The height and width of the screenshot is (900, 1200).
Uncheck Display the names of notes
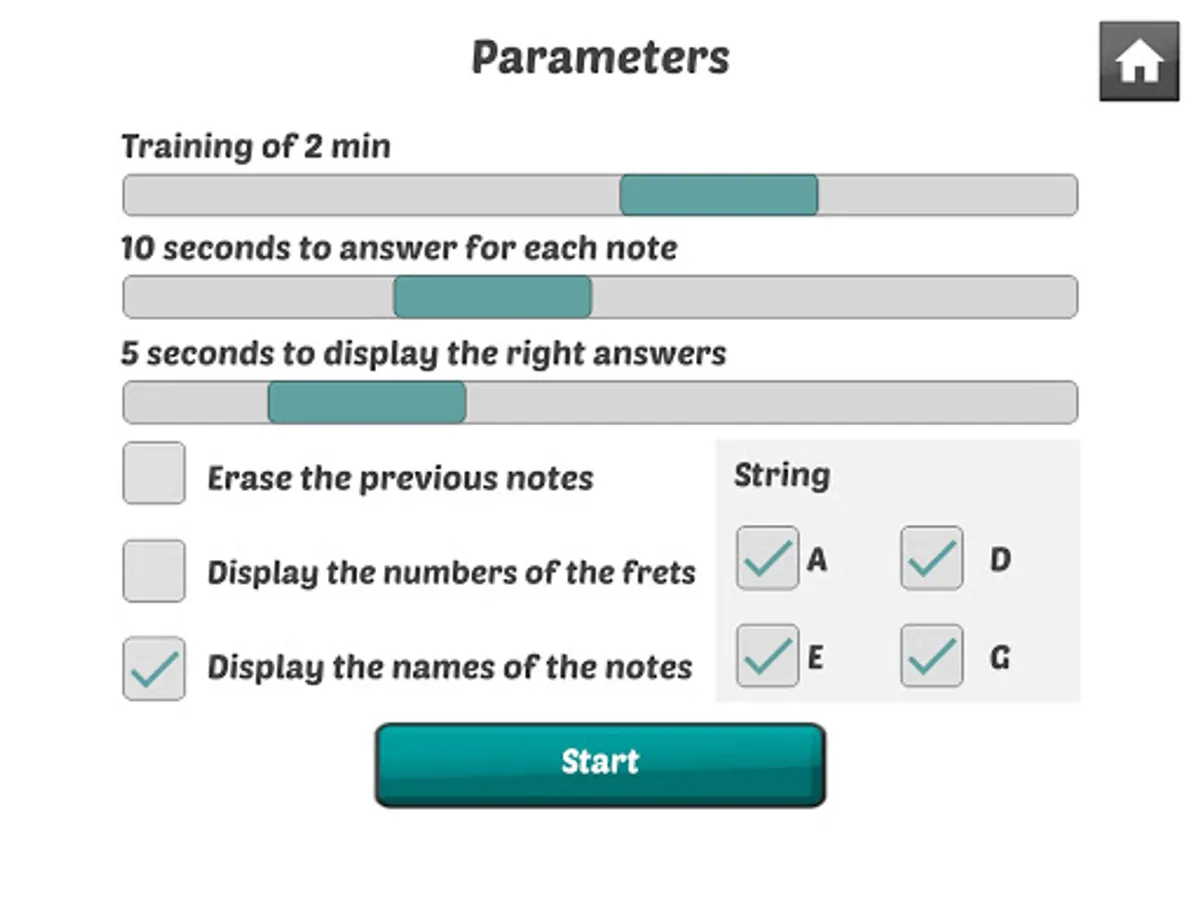coord(154,668)
